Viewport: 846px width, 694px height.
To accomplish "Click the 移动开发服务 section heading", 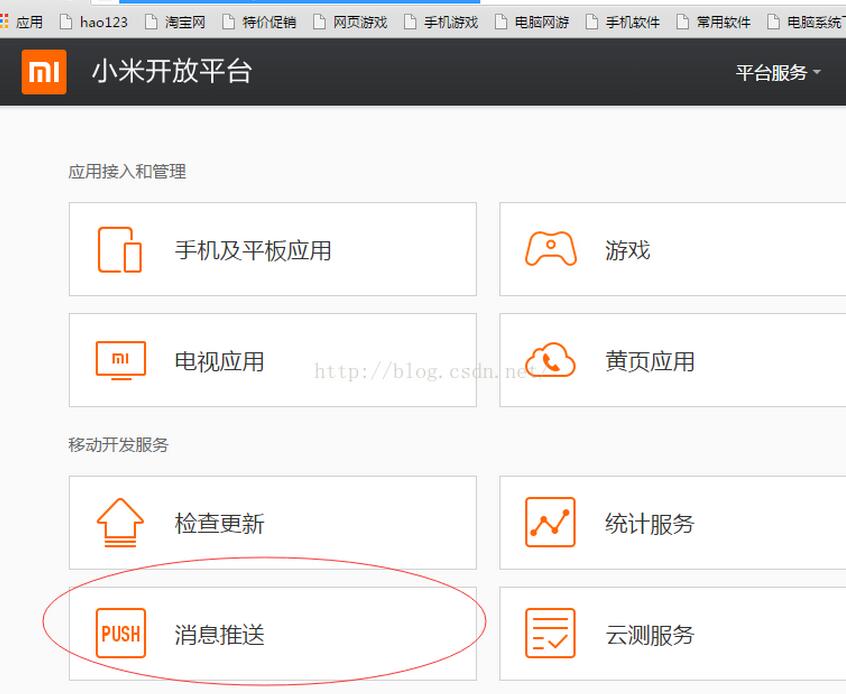I will (119, 445).
